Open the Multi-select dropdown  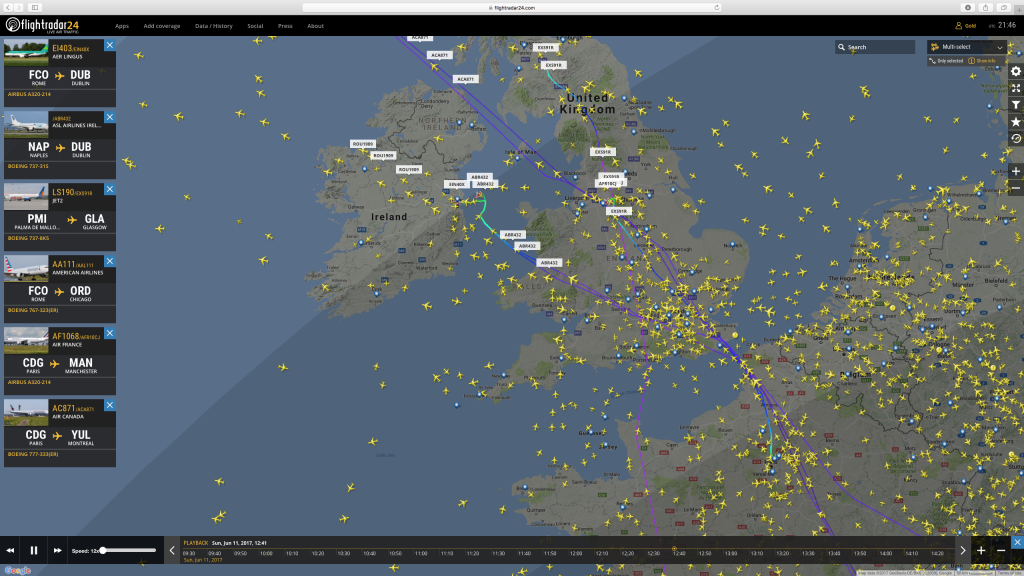click(x=966, y=47)
